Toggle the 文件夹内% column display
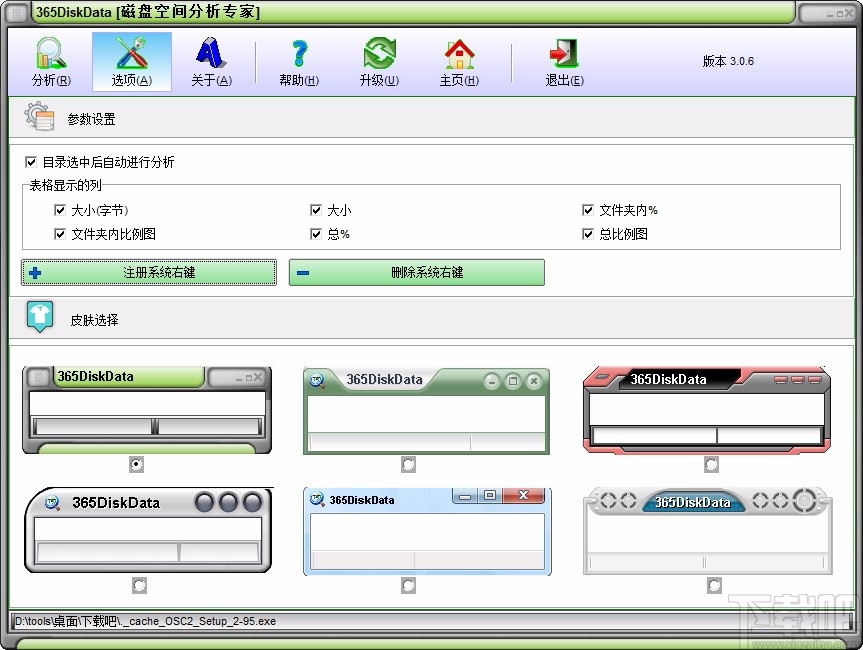 pyautogui.click(x=588, y=210)
